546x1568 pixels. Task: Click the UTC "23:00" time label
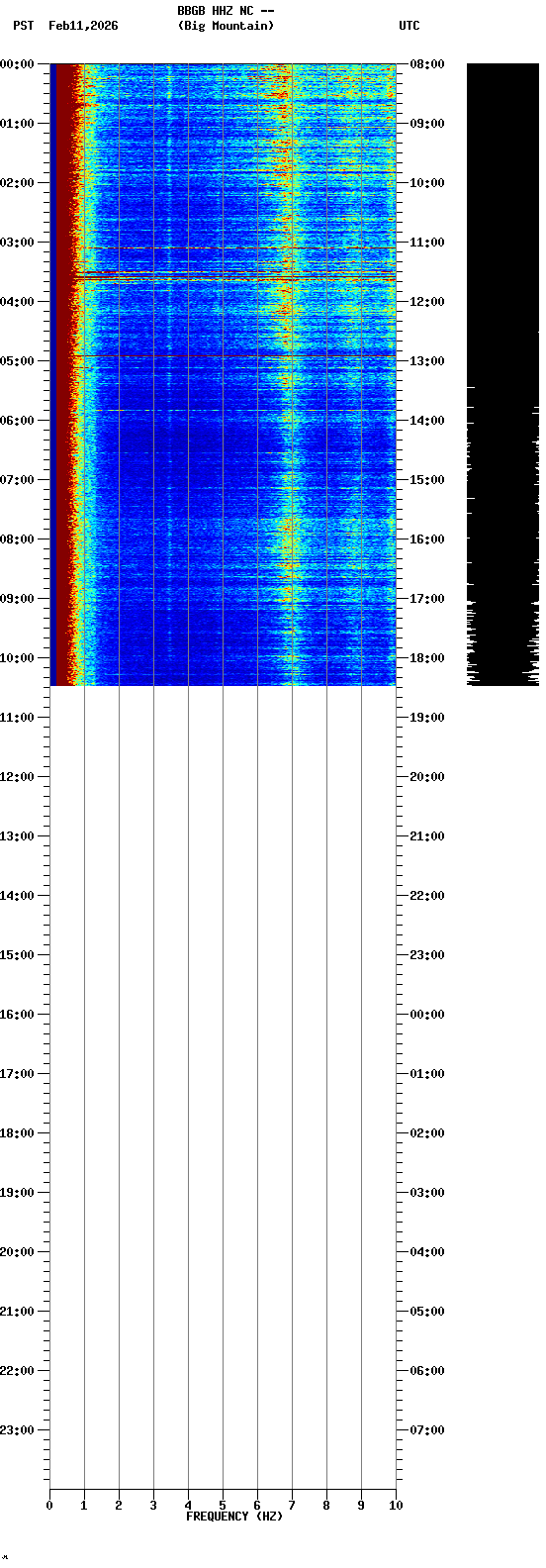click(x=427, y=955)
